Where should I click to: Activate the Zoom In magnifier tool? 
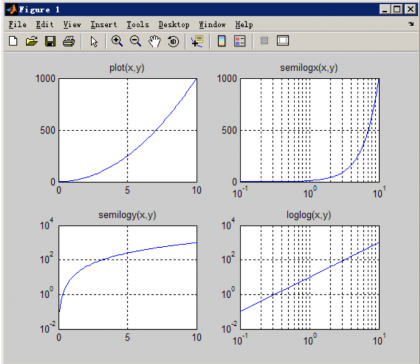click(x=117, y=41)
